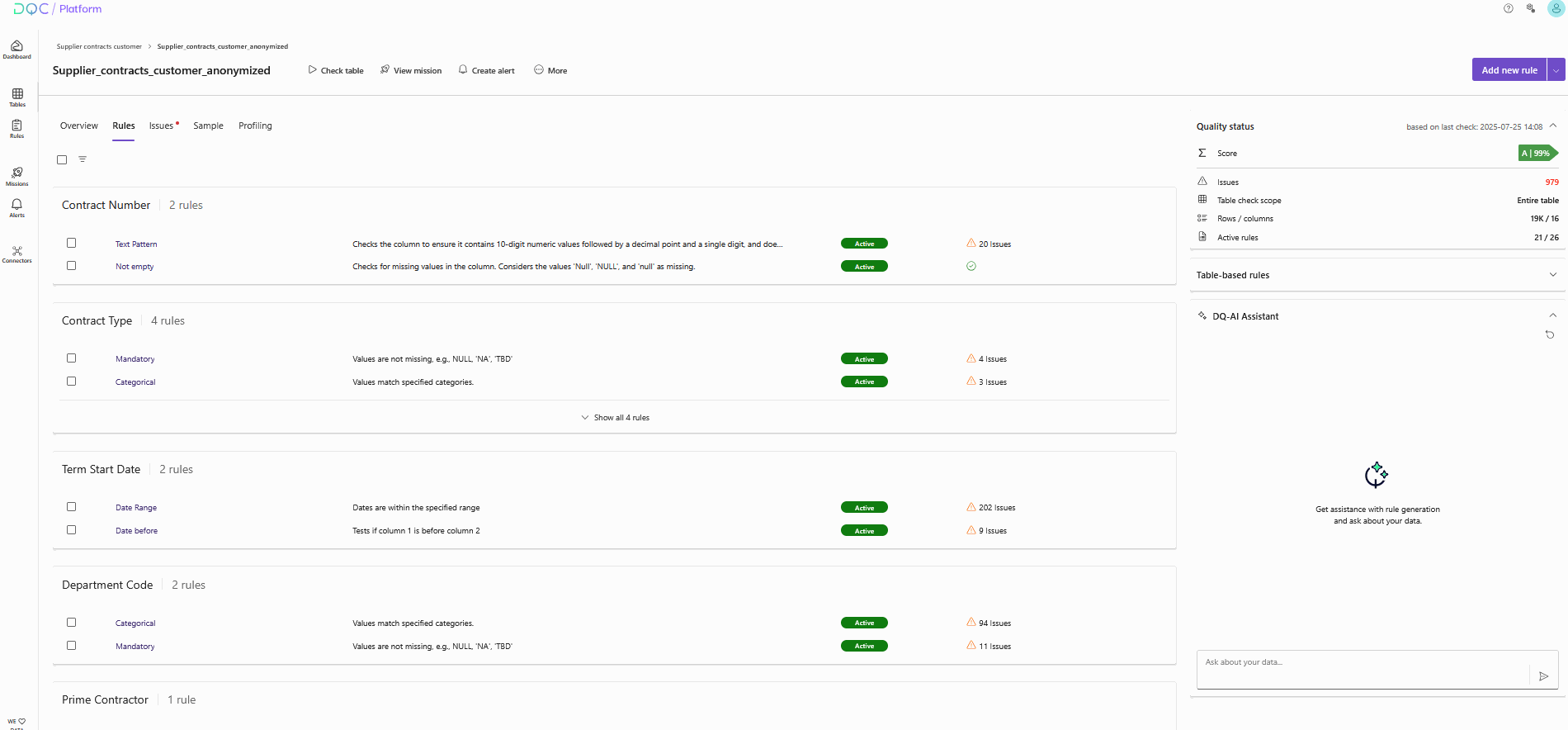Click Supplier contracts customer breadcrumb
The image size is (1568, 730).
tap(99, 47)
